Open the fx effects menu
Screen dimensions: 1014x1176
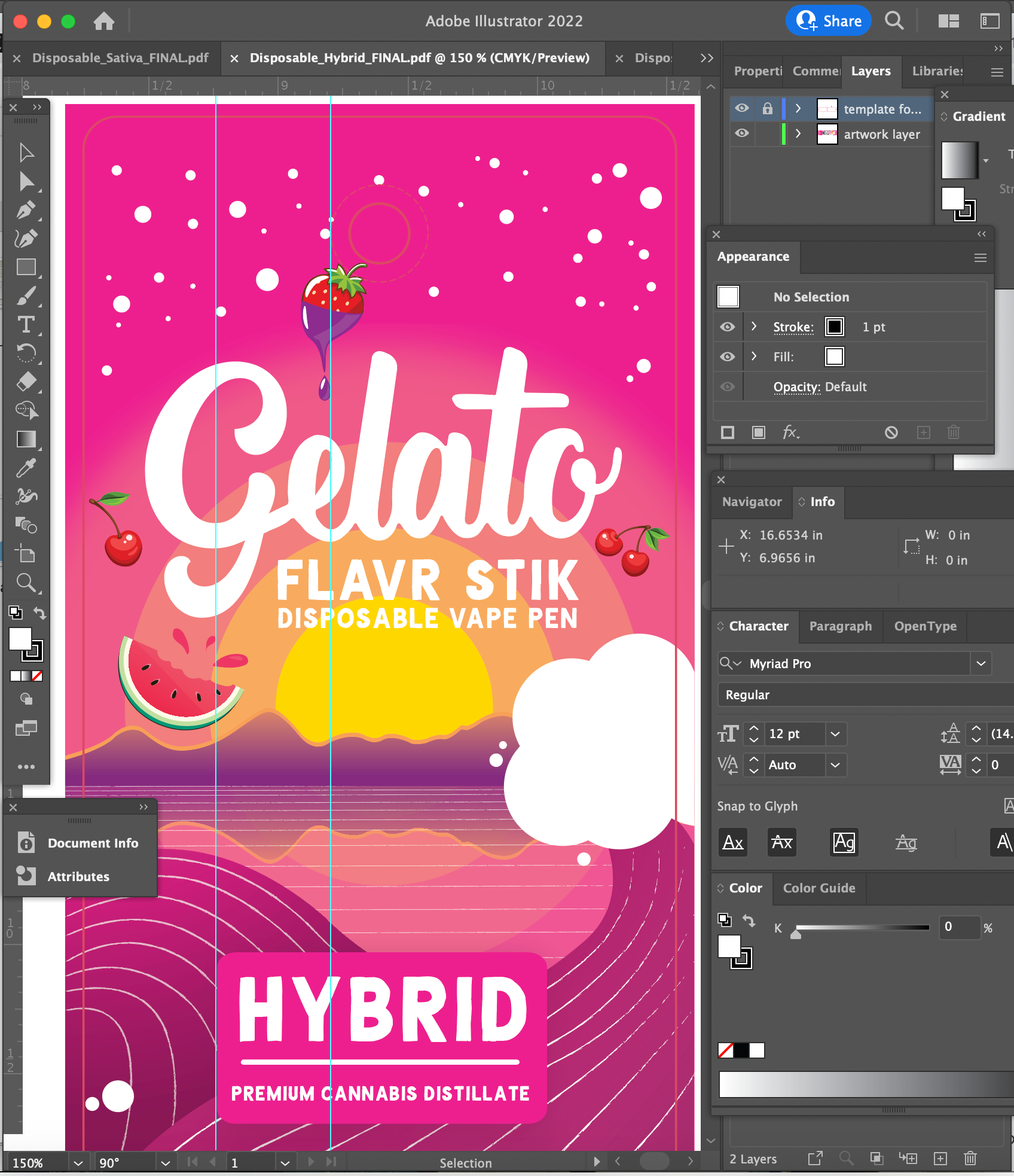click(791, 432)
